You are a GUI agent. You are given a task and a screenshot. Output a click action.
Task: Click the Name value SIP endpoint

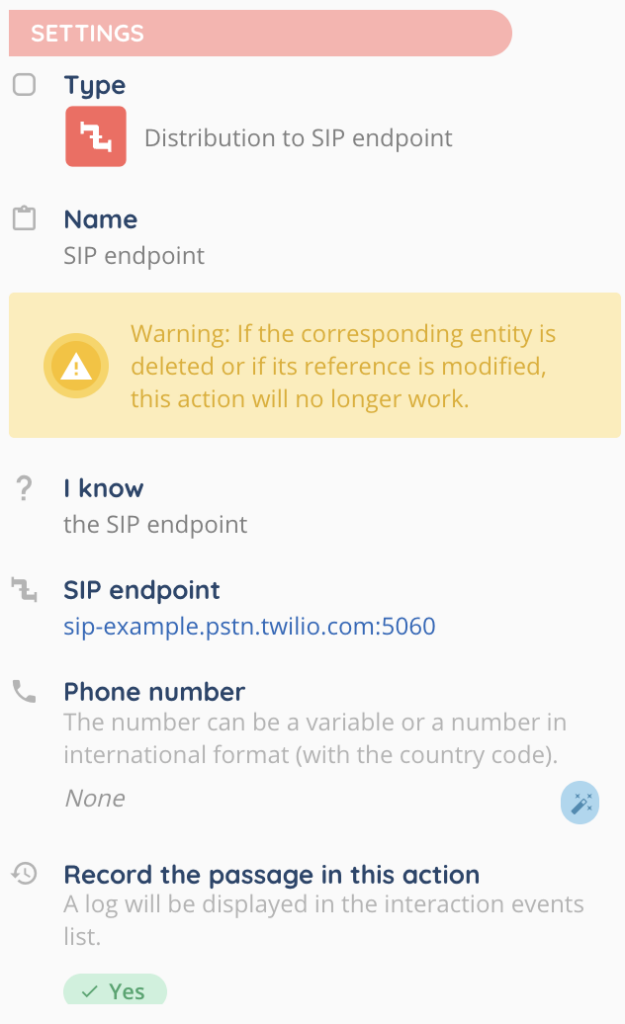click(134, 255)
